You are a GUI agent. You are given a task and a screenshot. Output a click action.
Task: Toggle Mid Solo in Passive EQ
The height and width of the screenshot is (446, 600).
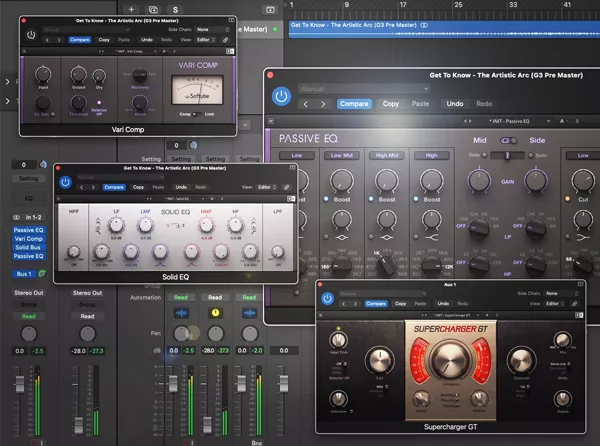(x=484, y=155)
